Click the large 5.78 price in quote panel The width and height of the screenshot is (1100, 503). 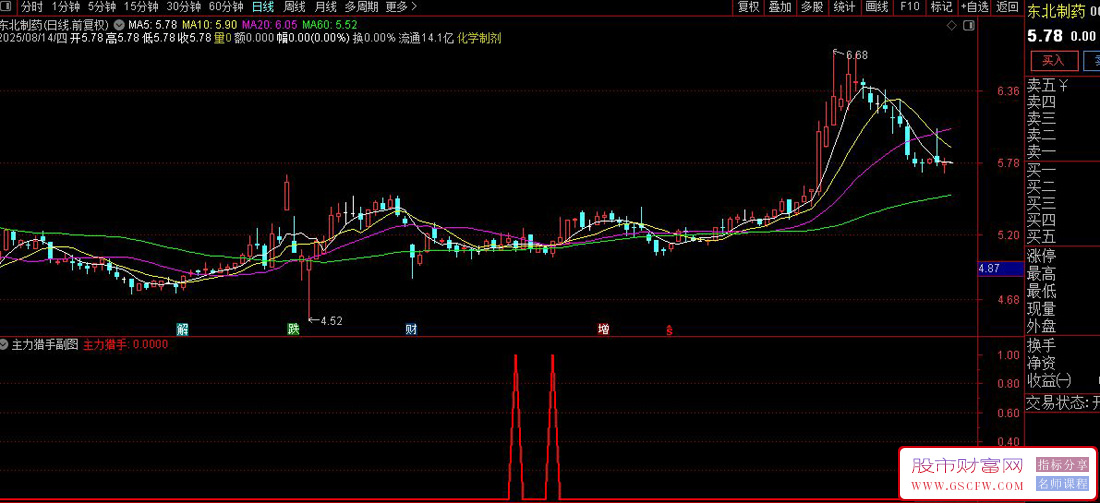[x=1045, y=36]
